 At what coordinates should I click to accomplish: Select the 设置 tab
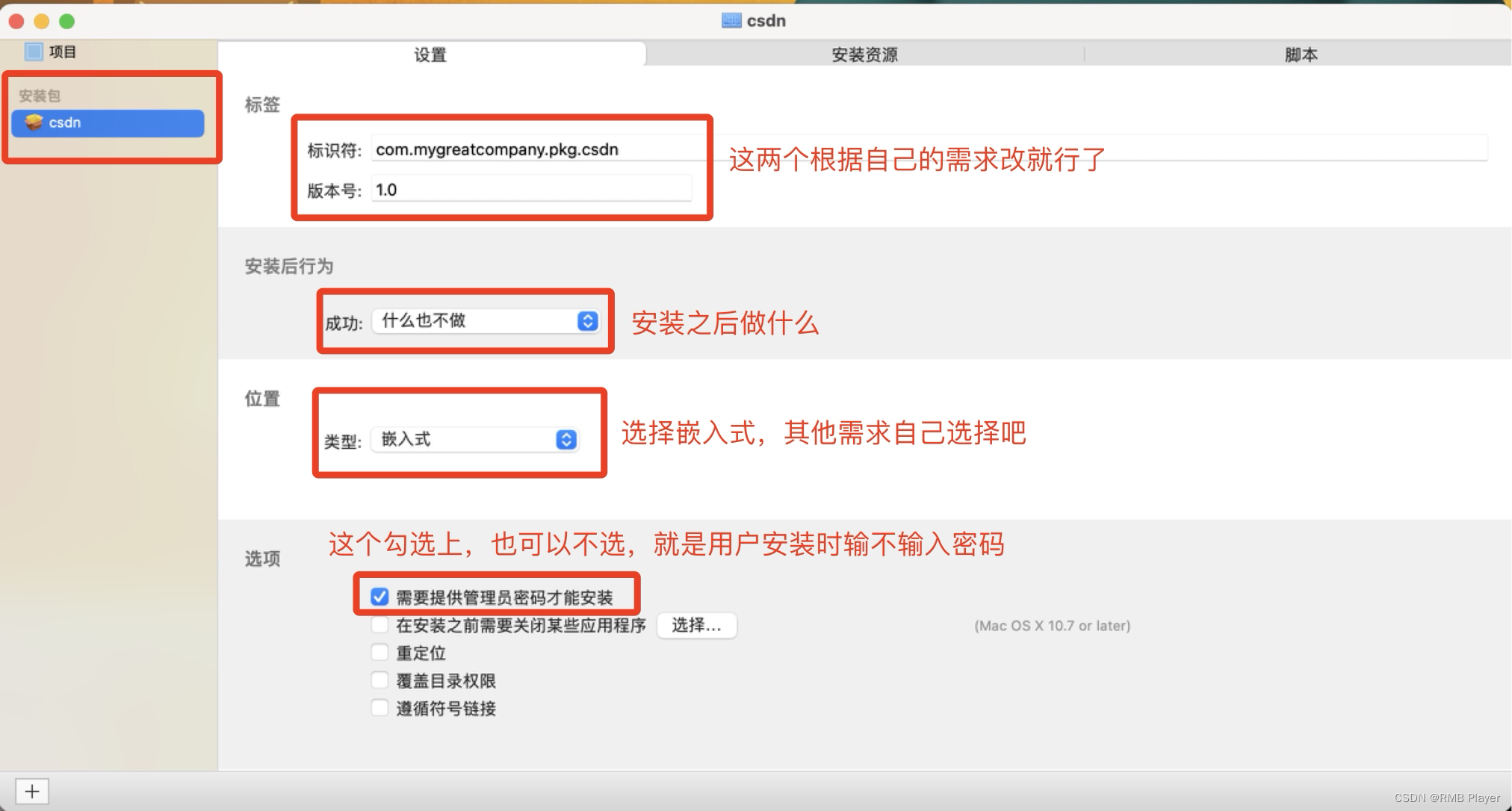click(x=430, y=55)
